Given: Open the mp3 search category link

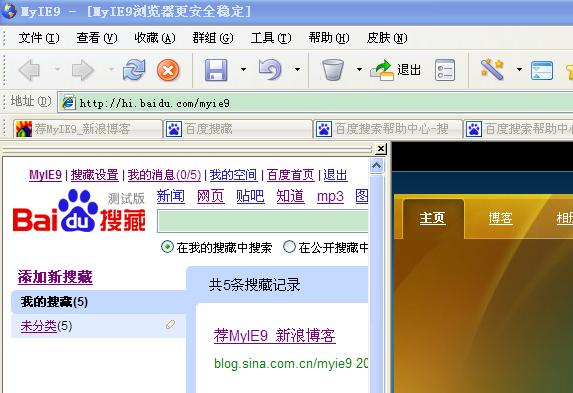Looking at the screenshot, I should [x=330, y=196].
